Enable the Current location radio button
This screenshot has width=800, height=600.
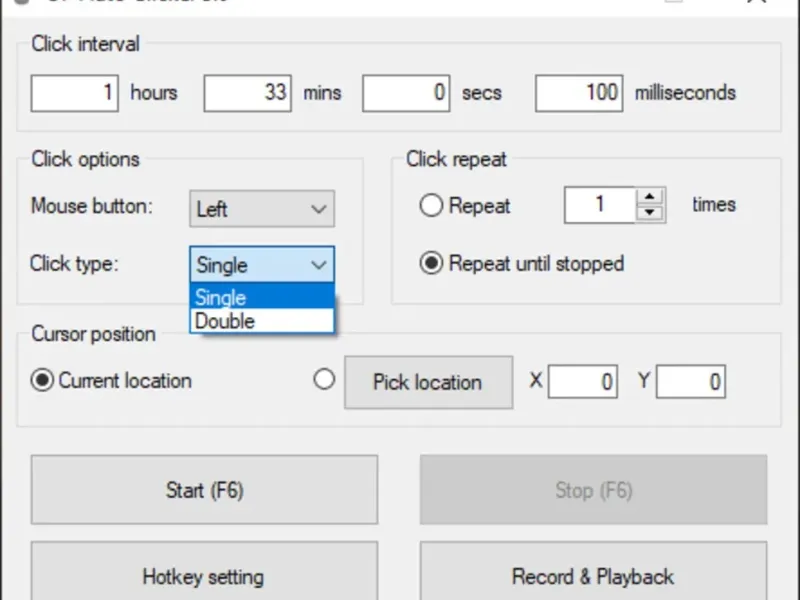42,381
